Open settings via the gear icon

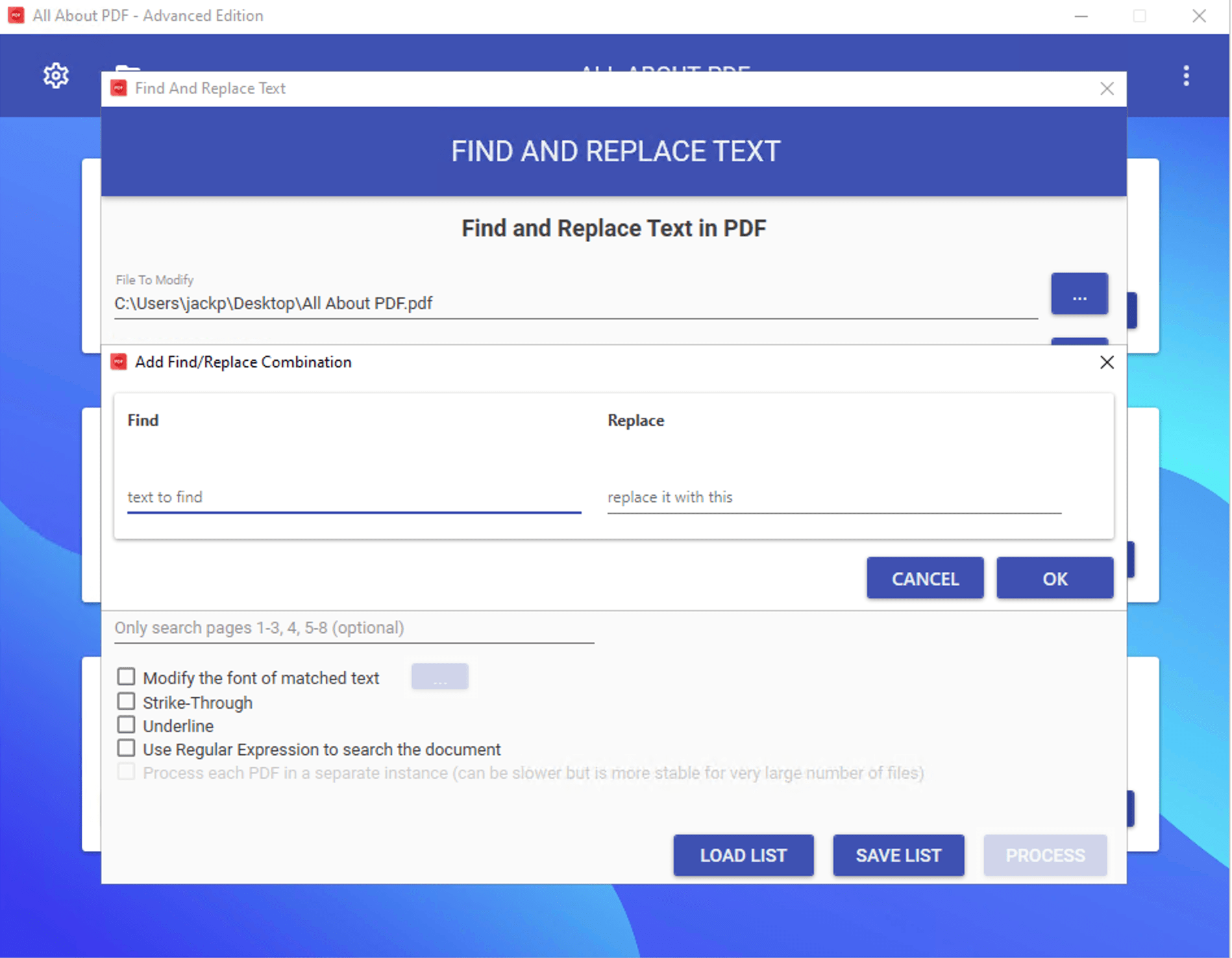point(56,76)
